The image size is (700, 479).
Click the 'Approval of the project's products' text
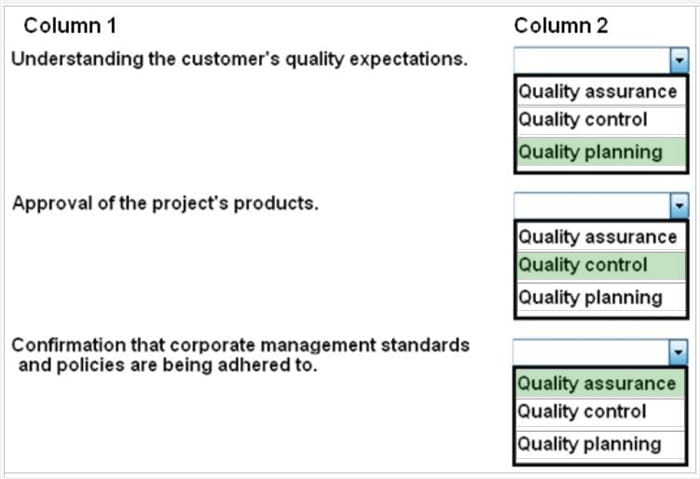tap(165, 204)
